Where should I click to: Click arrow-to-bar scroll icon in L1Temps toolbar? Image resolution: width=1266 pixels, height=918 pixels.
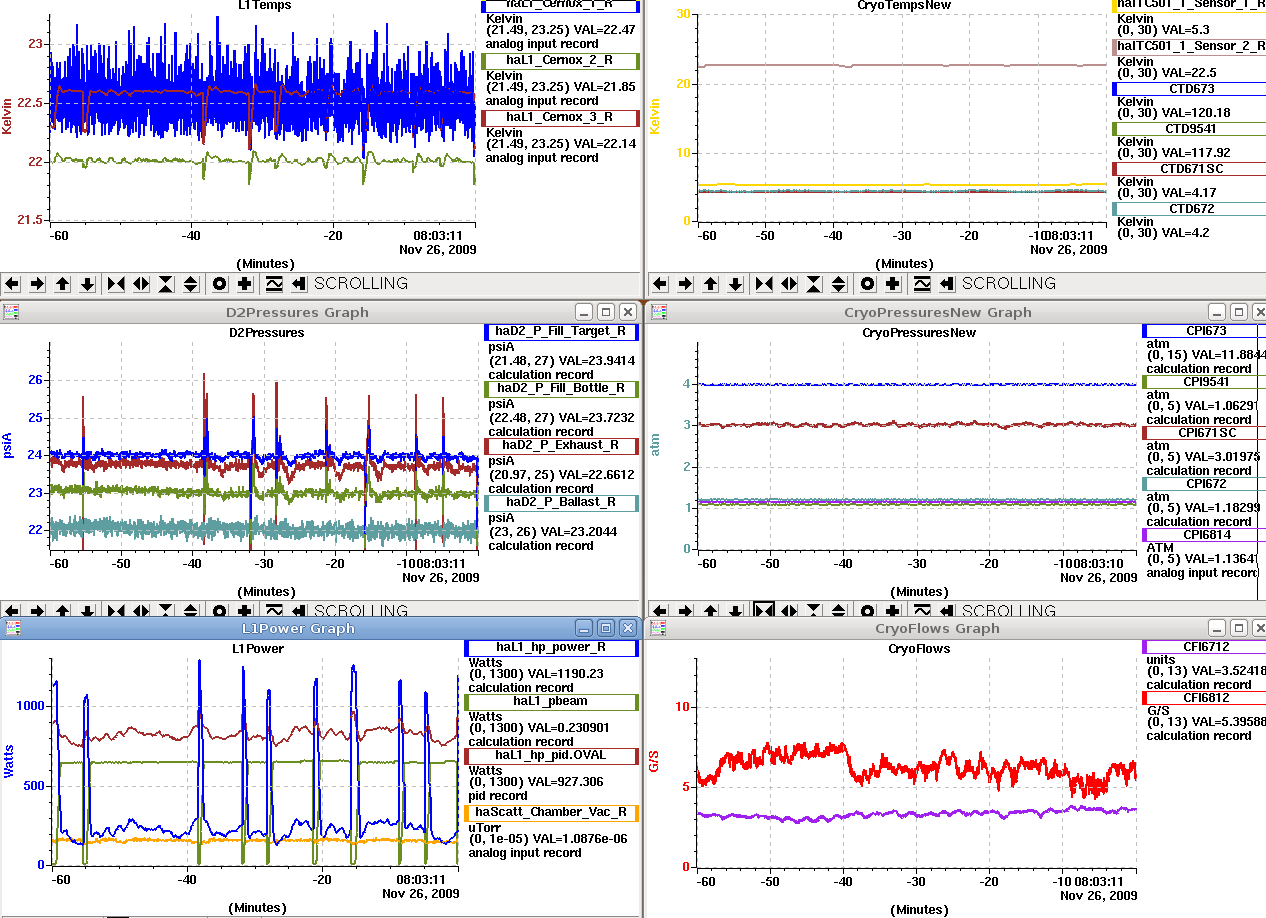pos(299,284)
